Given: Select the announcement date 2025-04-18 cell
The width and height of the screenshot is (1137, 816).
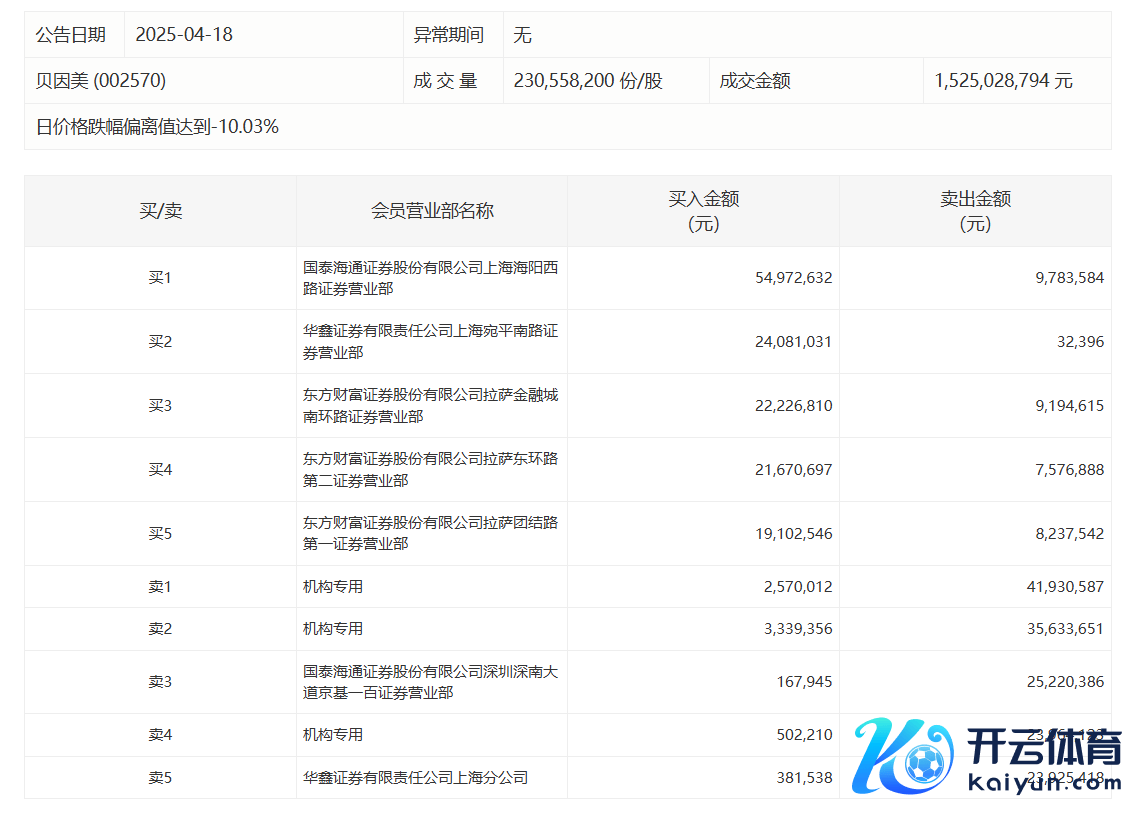Looking at the screenshot, I should click(x=184, y=35).
